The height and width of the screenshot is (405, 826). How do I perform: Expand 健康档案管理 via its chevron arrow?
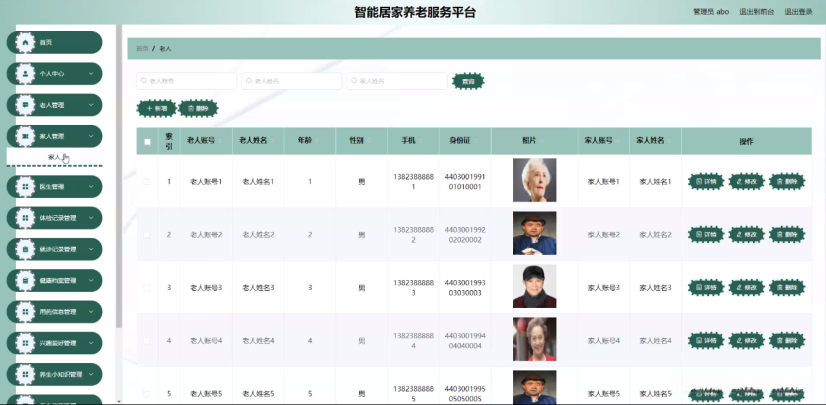[91, 280]
